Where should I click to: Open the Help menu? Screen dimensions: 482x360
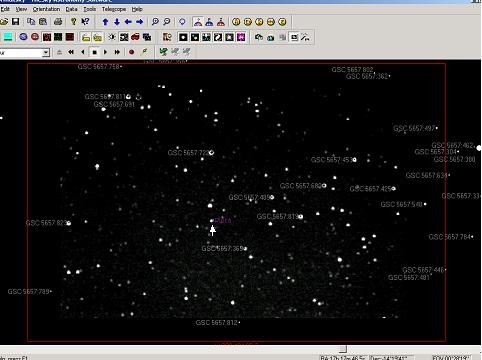click(x=137, y=9)
